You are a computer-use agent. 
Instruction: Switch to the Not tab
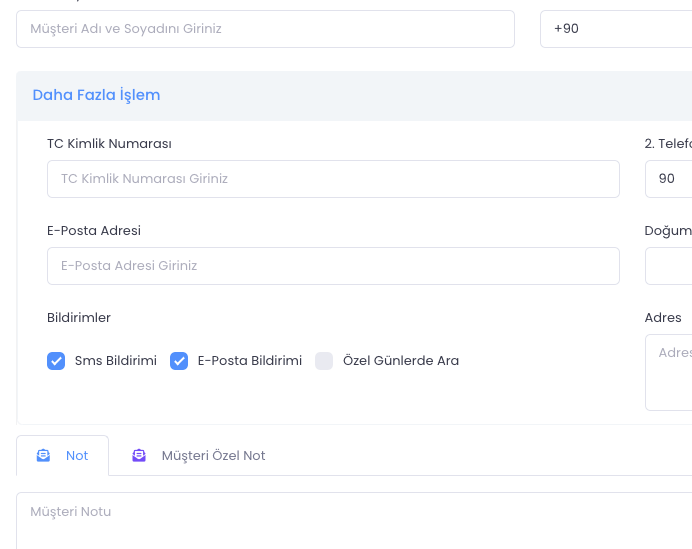click(76, 455)
